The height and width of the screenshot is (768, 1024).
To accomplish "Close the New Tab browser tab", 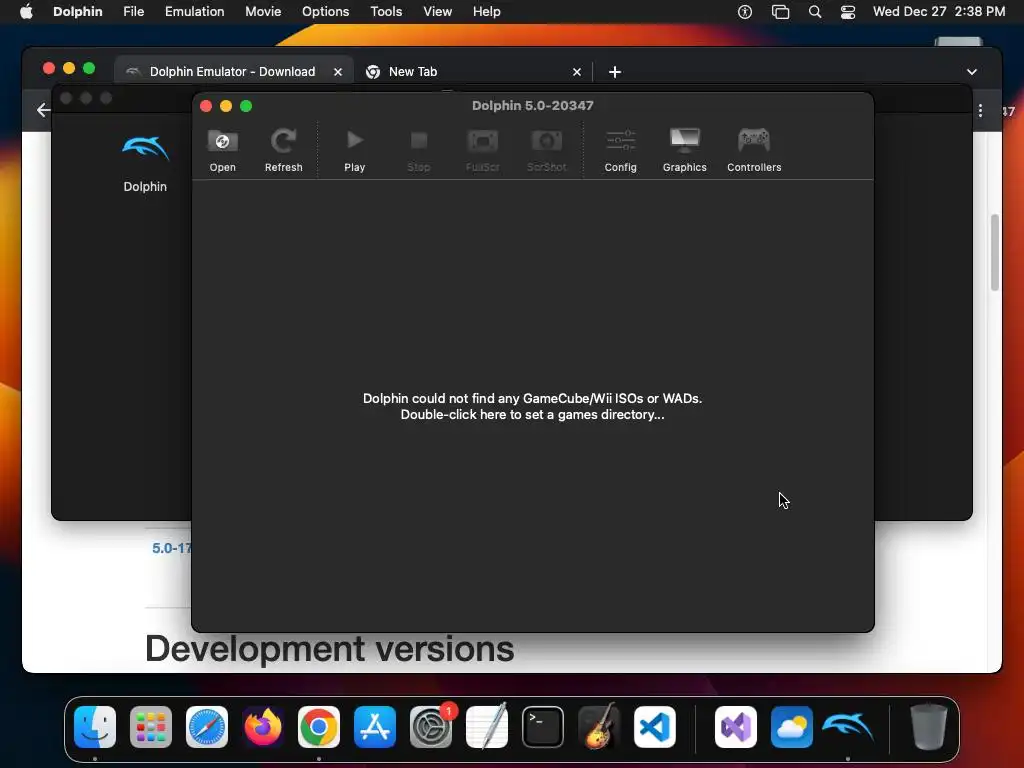I will 577,72.
